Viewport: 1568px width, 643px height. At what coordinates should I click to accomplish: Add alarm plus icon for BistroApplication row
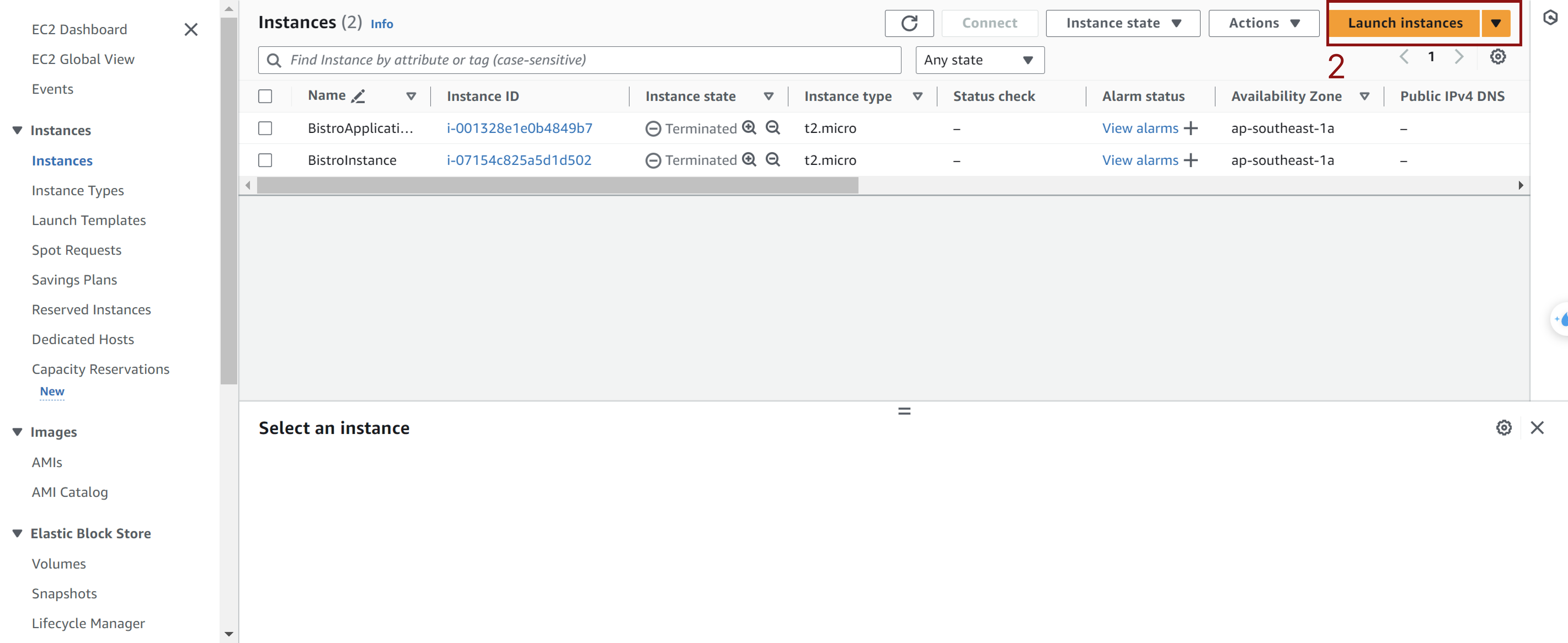click(1191, 128)
